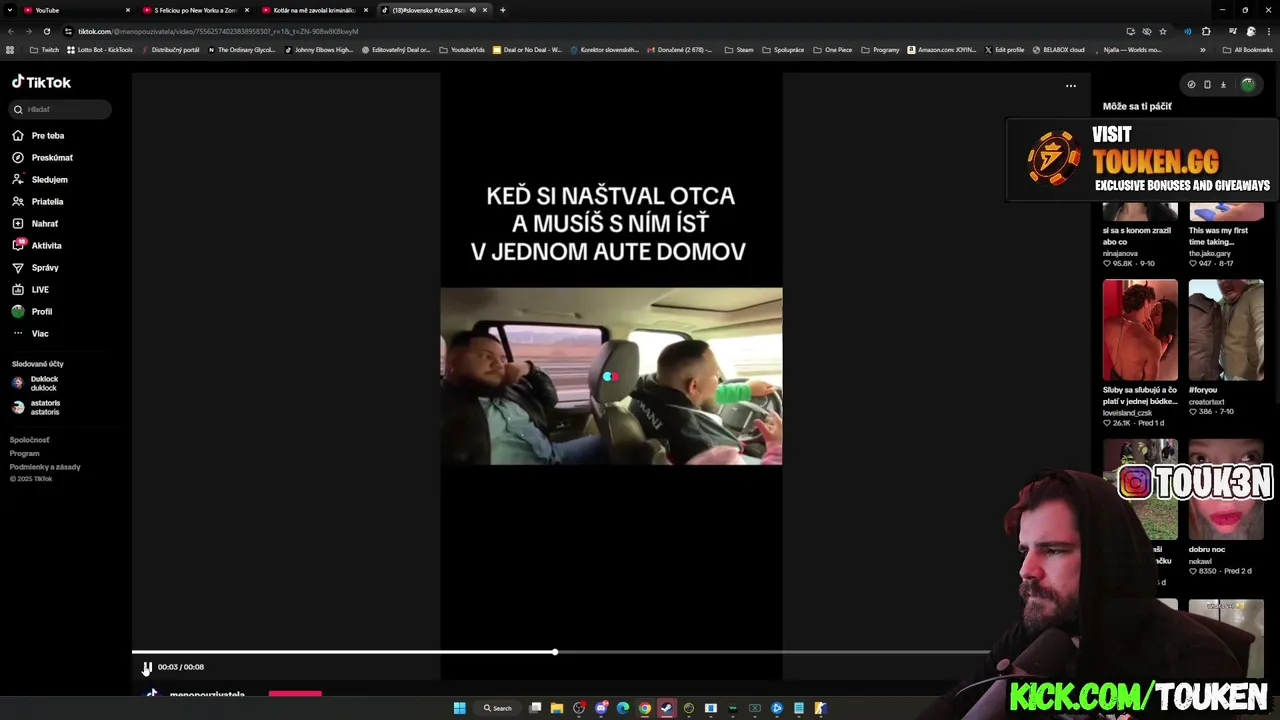Screen dimensions: 1280x720
Task: Mute the TikTok tab audio icon
Action: [472, 10]
